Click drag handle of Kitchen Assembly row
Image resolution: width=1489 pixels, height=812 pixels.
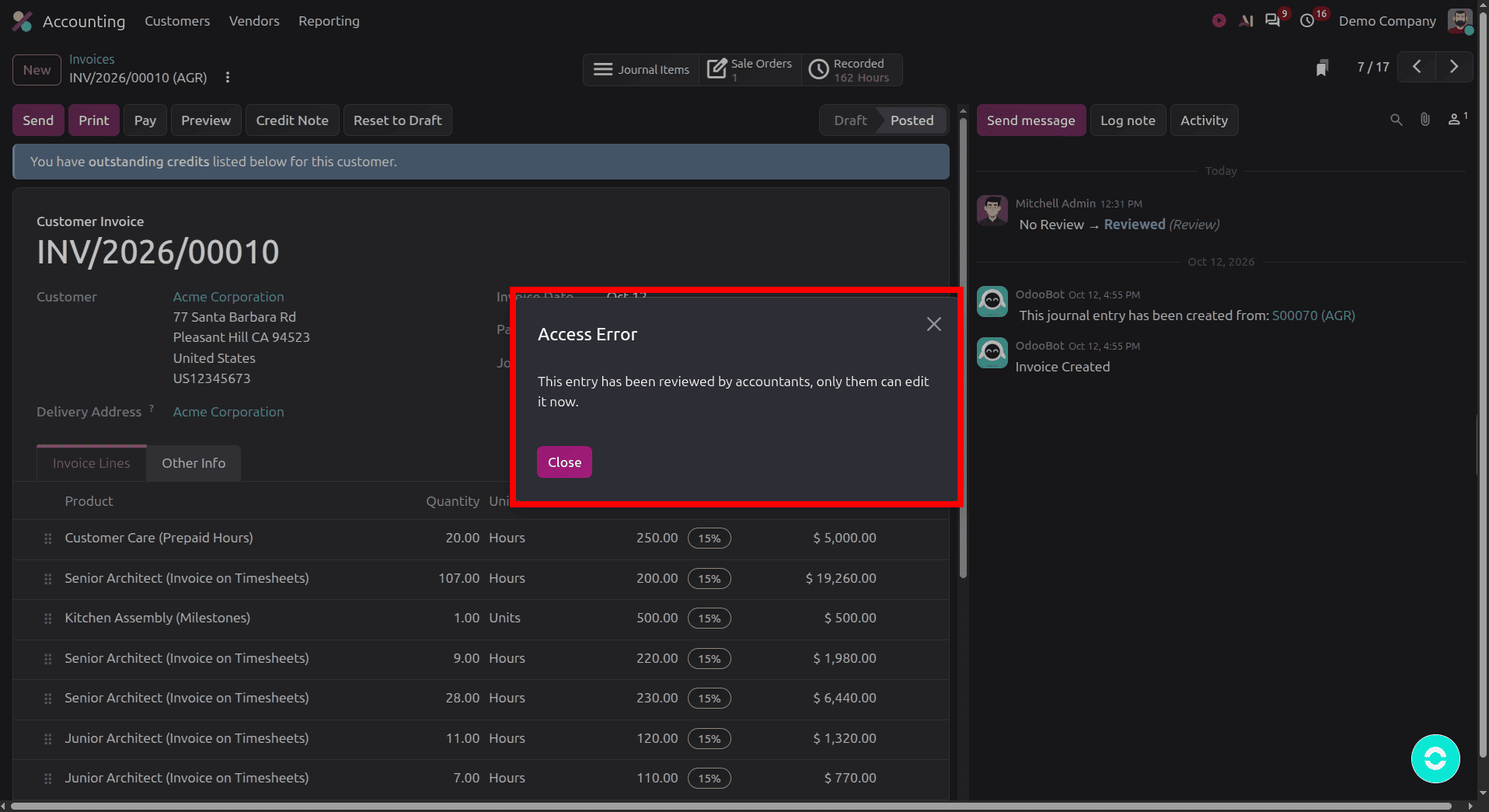click(48, 619)
